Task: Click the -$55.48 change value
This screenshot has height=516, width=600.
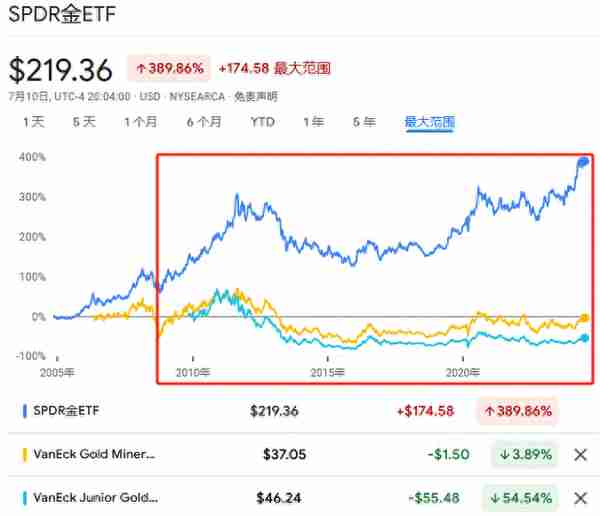Action: tap(434, 498)
